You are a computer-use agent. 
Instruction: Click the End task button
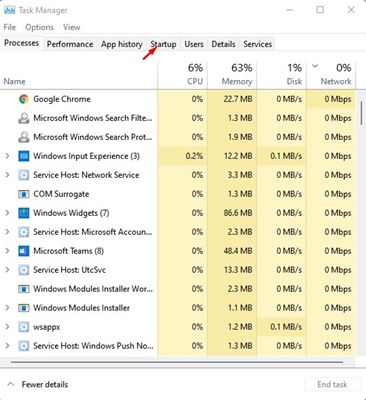pyautogui.click(x=332, y=384)
